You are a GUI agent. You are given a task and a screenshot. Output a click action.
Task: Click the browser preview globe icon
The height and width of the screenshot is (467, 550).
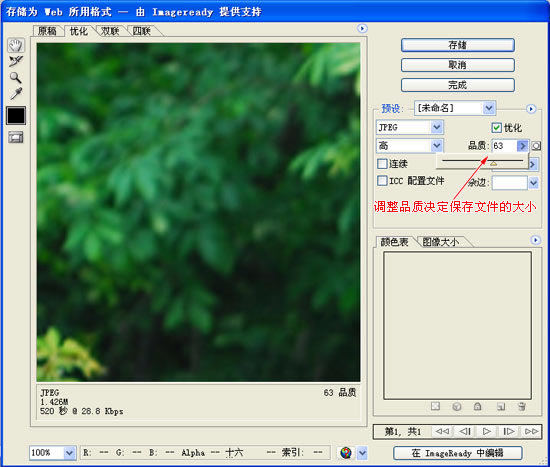pos(346,453)
